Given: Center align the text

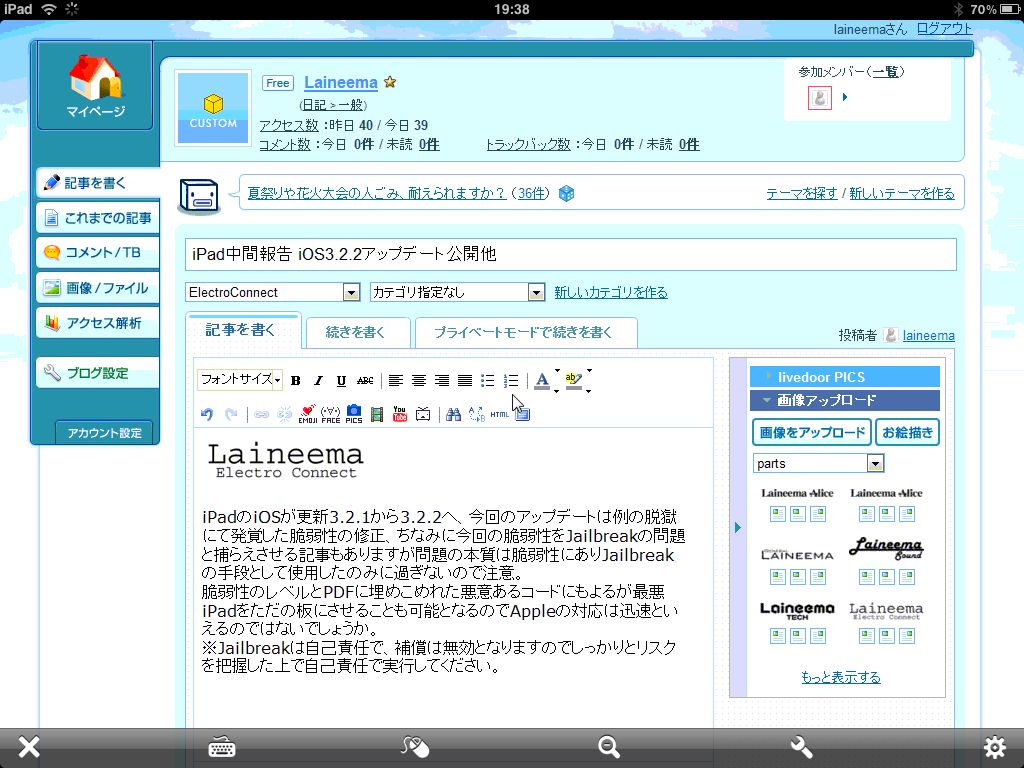Looking at the screenshot, I should (x=419, y=380).
